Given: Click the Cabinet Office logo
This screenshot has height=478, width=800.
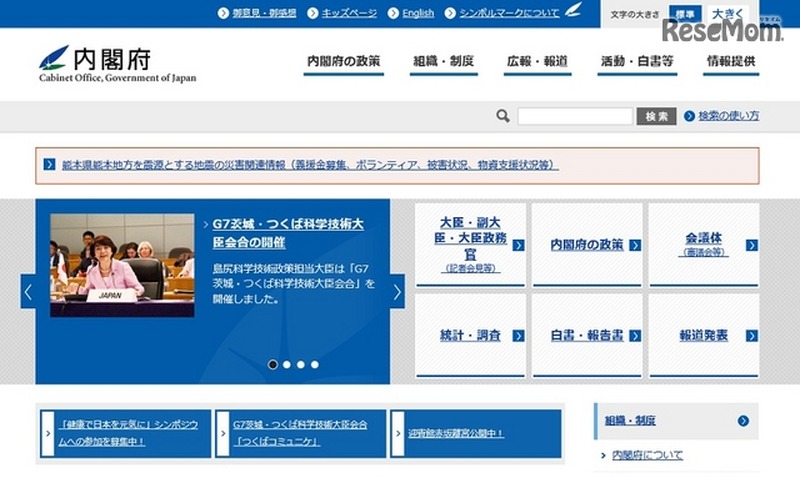Looking at the screenshot, I should tap(117, 64).
